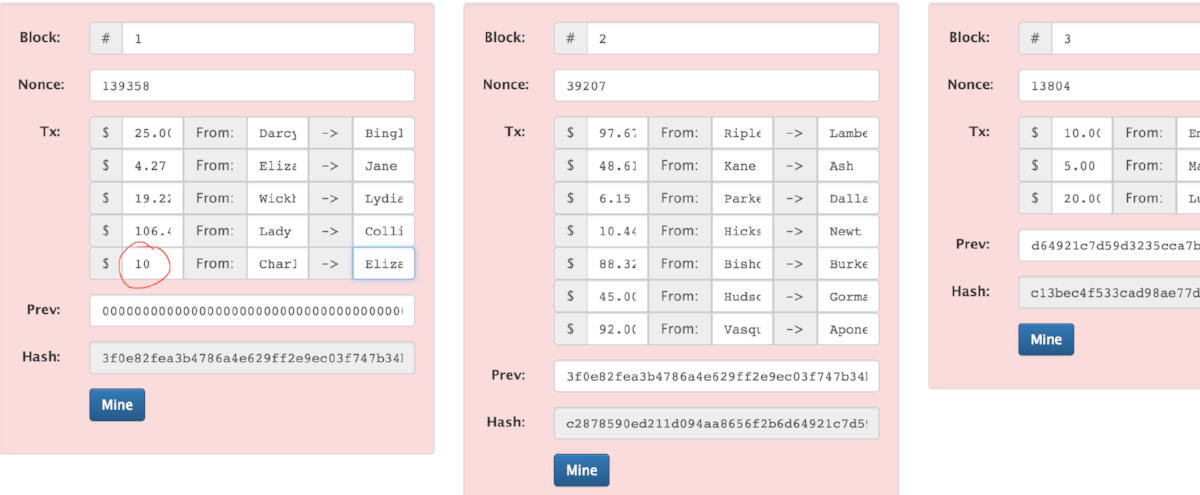Click the Mine button in Block 1
Screen dimensions: 1200x495
click(x=117, y=405)
